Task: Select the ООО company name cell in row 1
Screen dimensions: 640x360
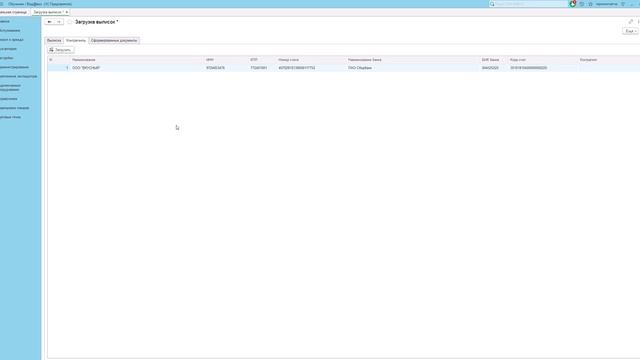Action: pos(86,68)
